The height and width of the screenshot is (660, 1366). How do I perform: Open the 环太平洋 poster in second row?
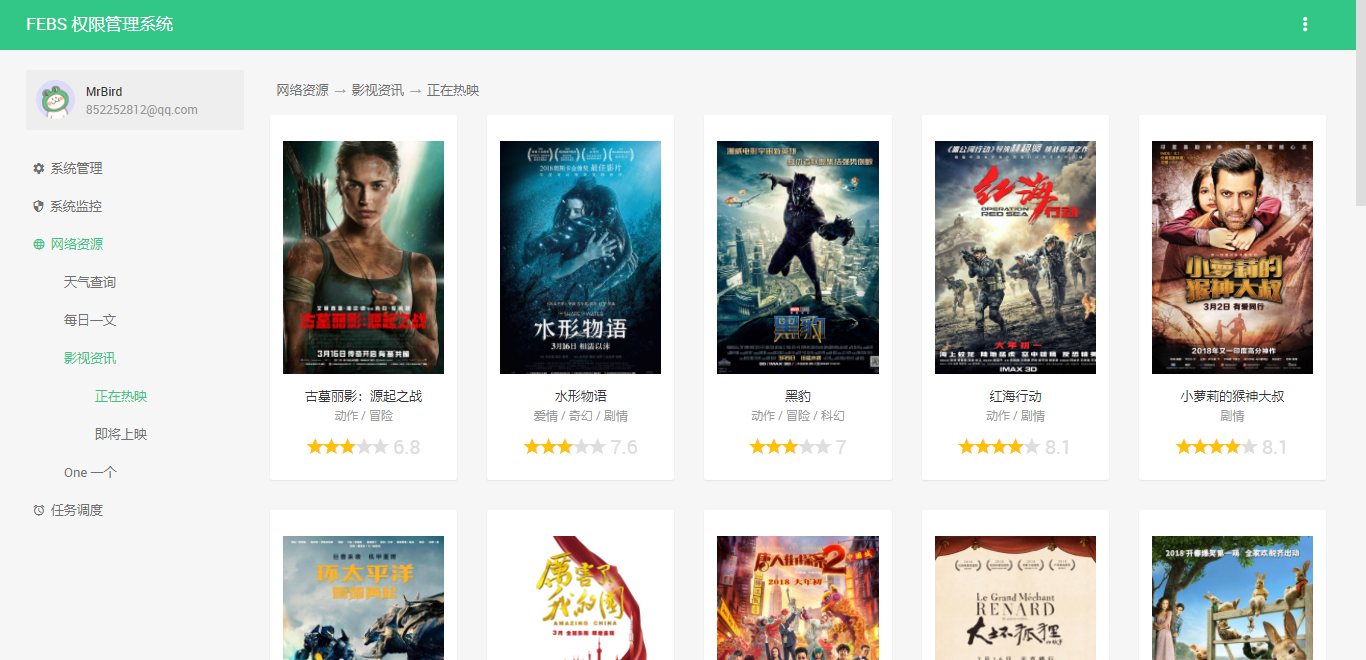(364, 598)
